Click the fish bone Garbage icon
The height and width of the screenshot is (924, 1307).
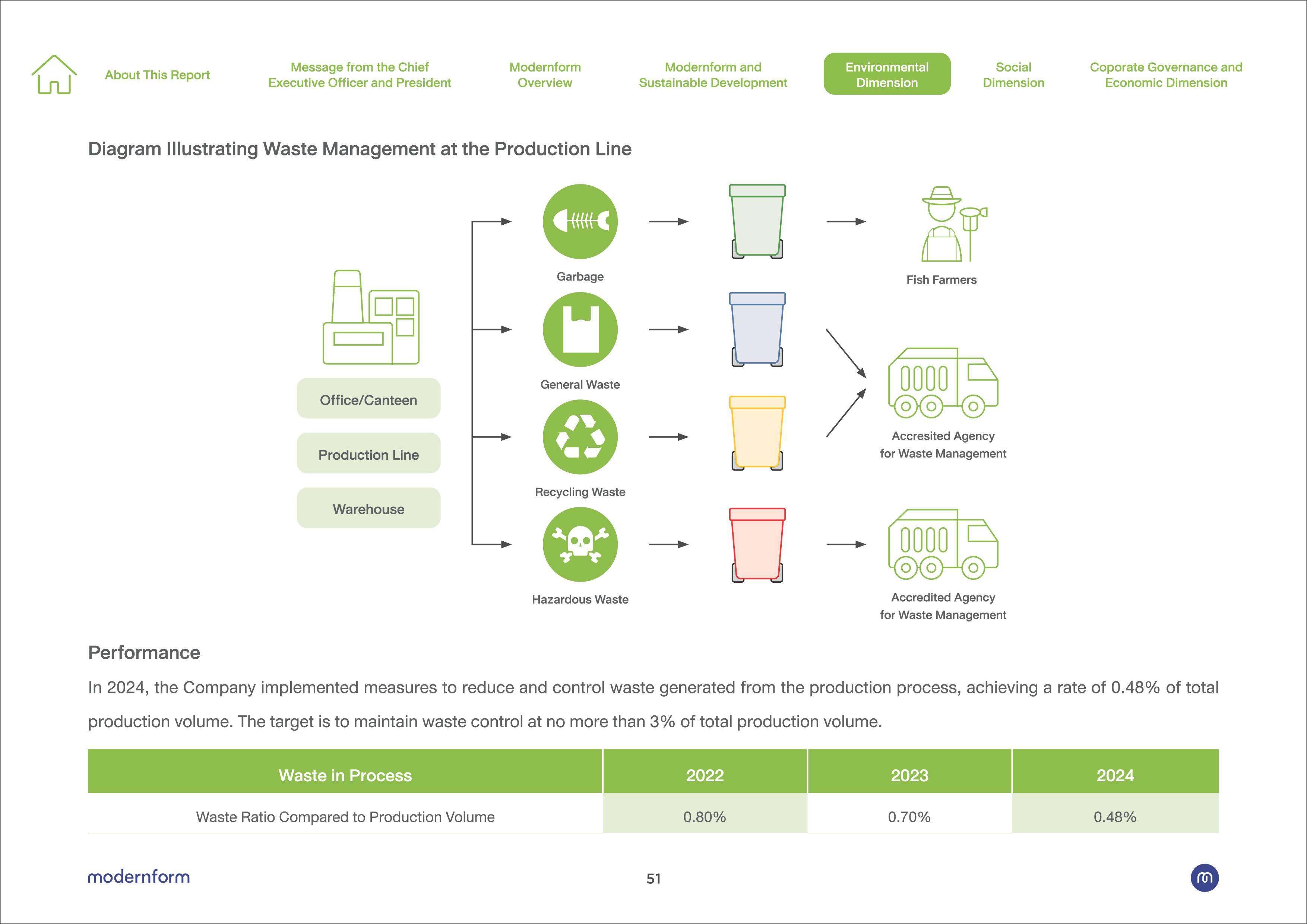coord(579,221)
